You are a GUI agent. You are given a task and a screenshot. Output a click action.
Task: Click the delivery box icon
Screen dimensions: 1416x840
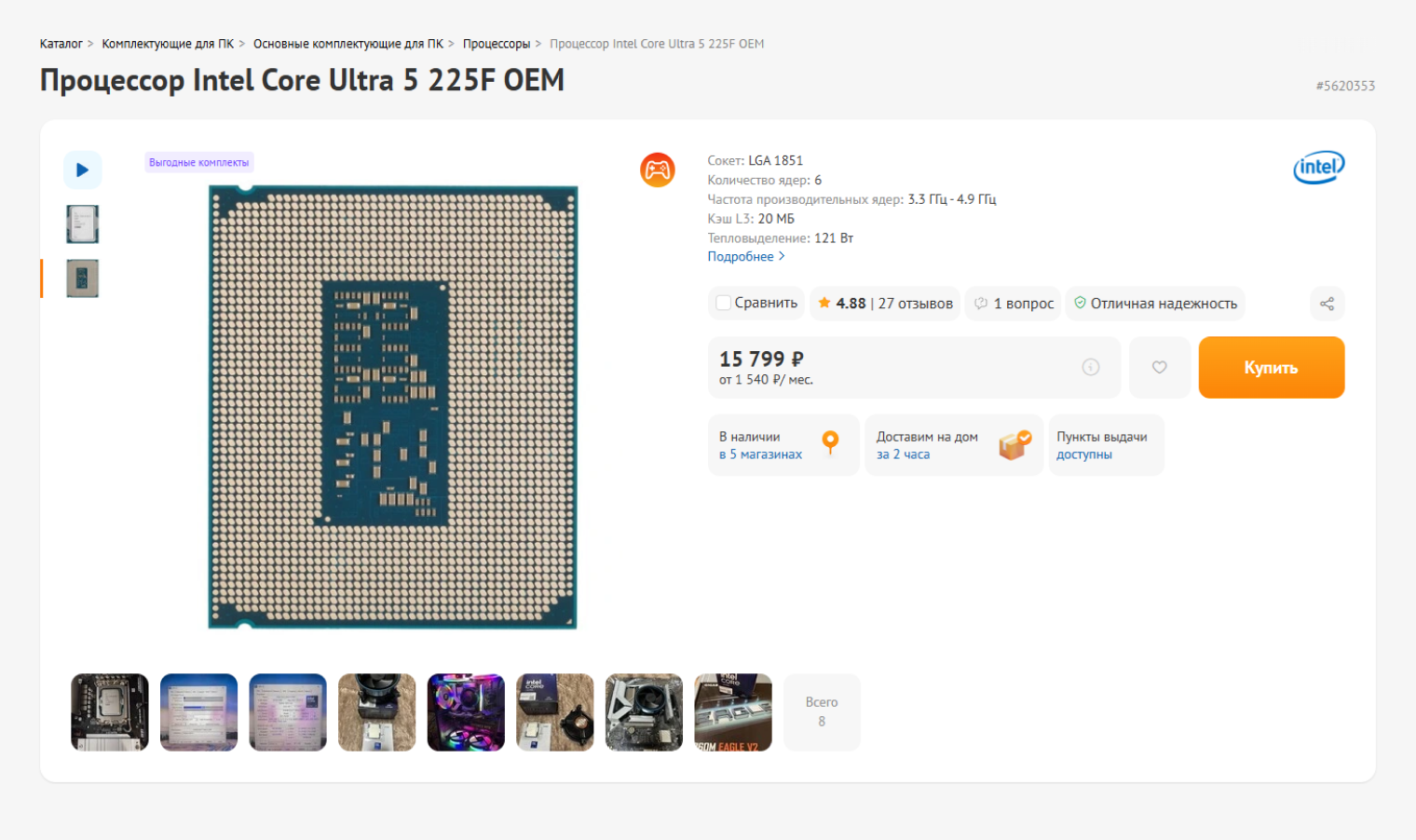[x=1014, y=445]
